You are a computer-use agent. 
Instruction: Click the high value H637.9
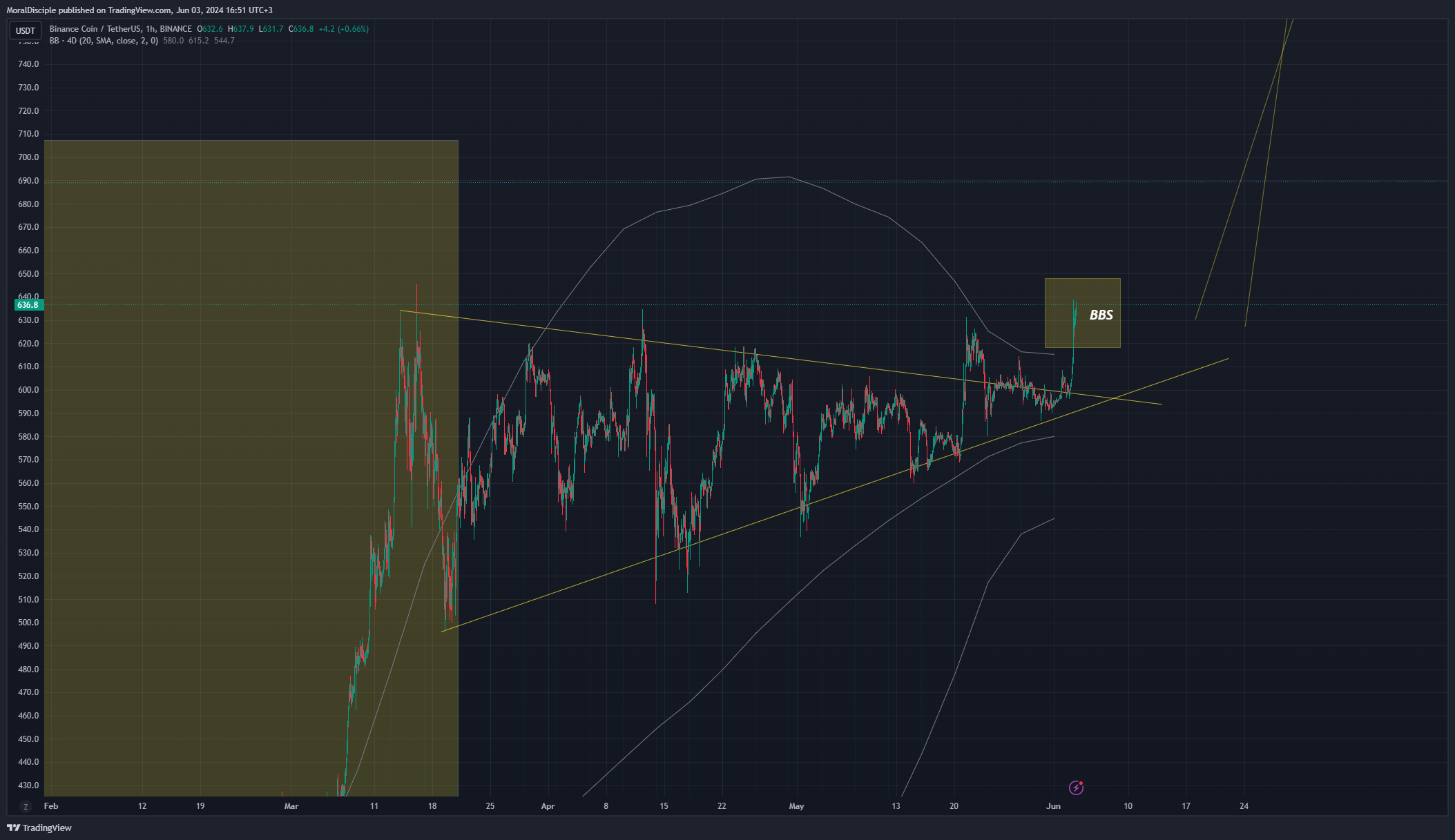click(x=241, y=29)
